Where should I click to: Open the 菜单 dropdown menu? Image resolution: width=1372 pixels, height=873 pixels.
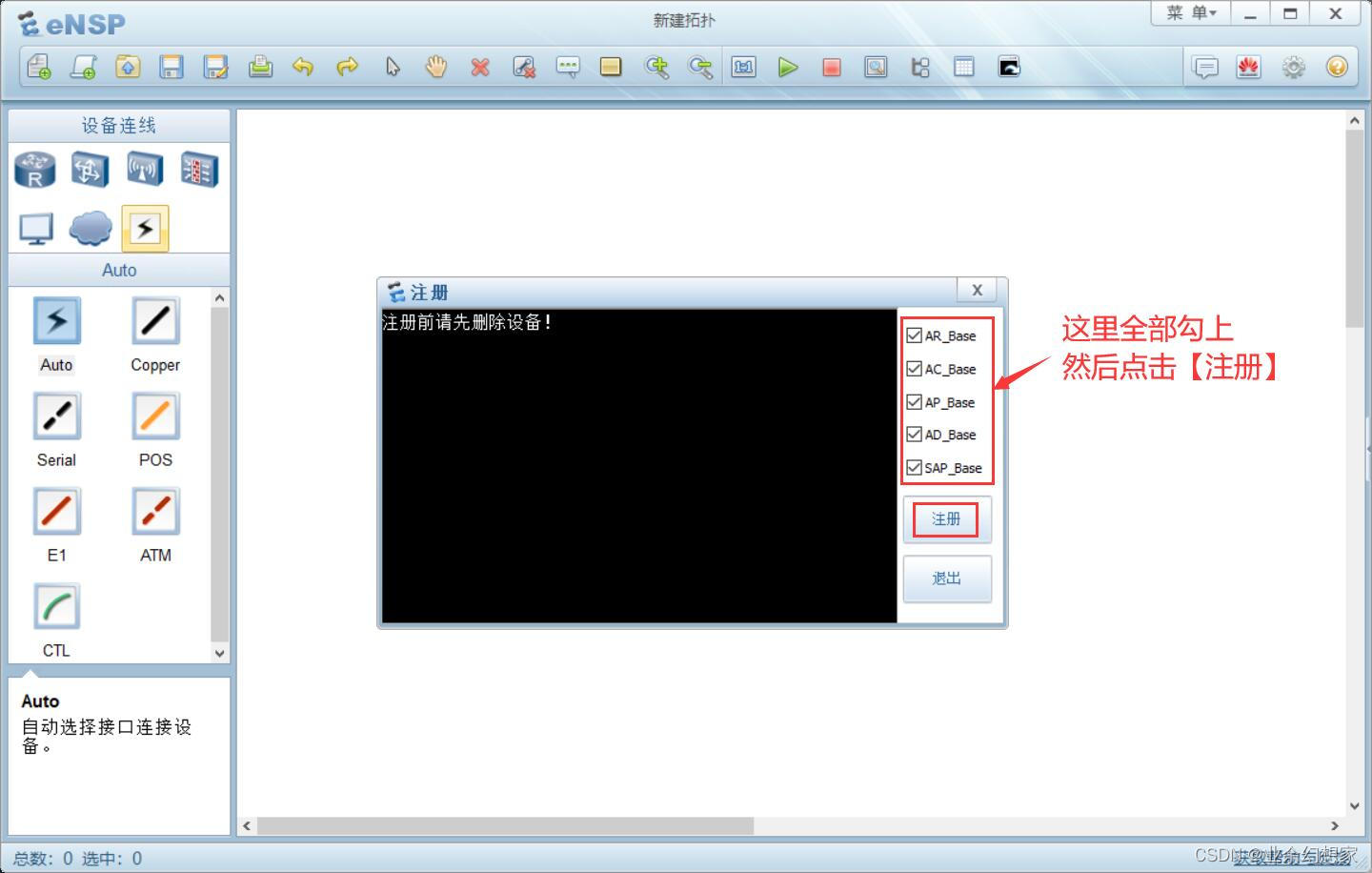tap(1191, 13)
